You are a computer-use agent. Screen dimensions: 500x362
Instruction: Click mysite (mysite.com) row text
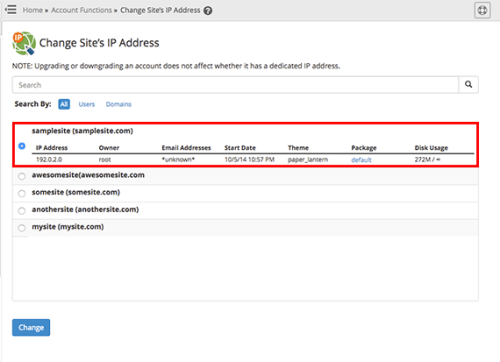click(x=68, y=227)
